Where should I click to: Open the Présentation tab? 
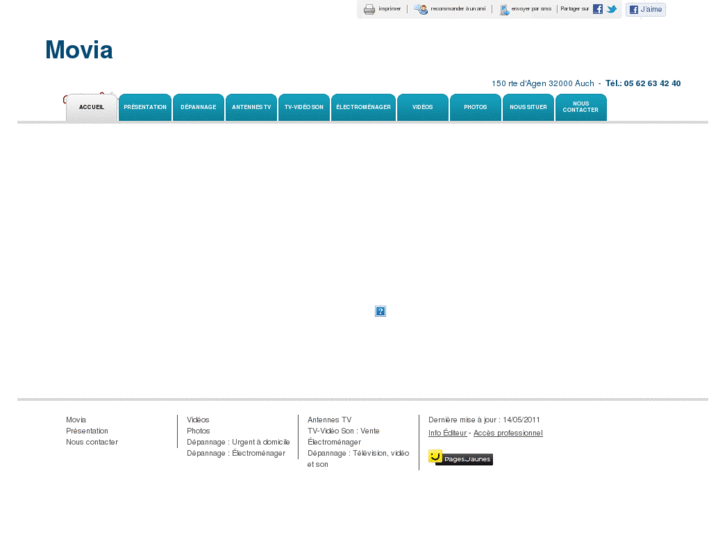tap(145, 108)
